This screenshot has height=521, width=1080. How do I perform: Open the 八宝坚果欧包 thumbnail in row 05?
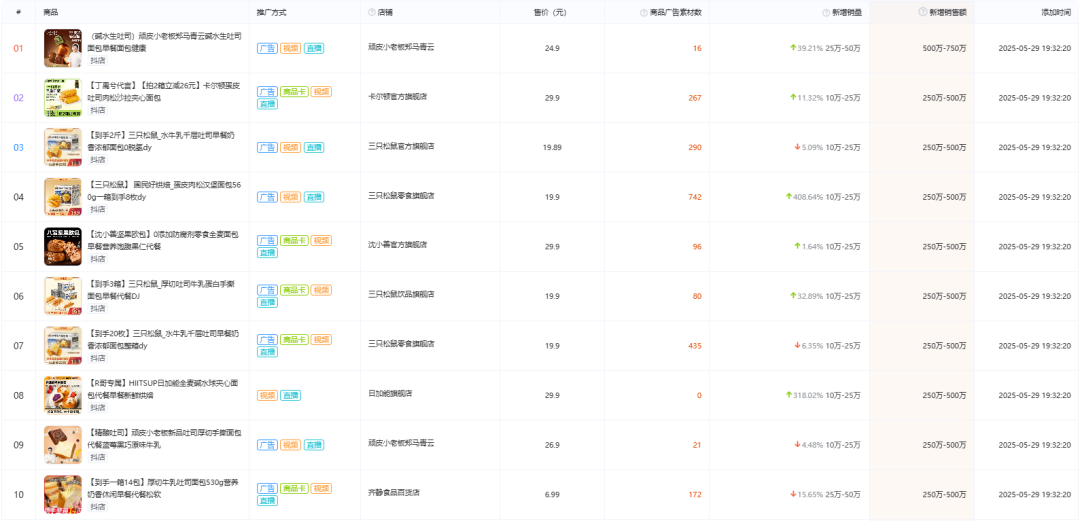click(63, 247)
